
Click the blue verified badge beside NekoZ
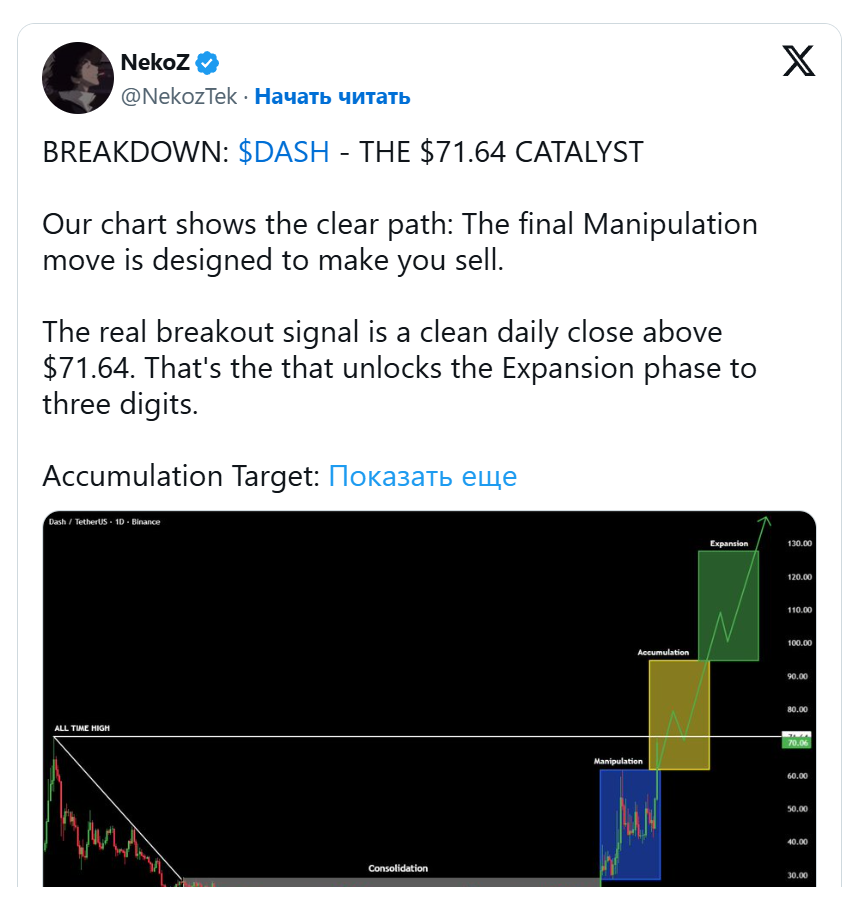point(207,63)
